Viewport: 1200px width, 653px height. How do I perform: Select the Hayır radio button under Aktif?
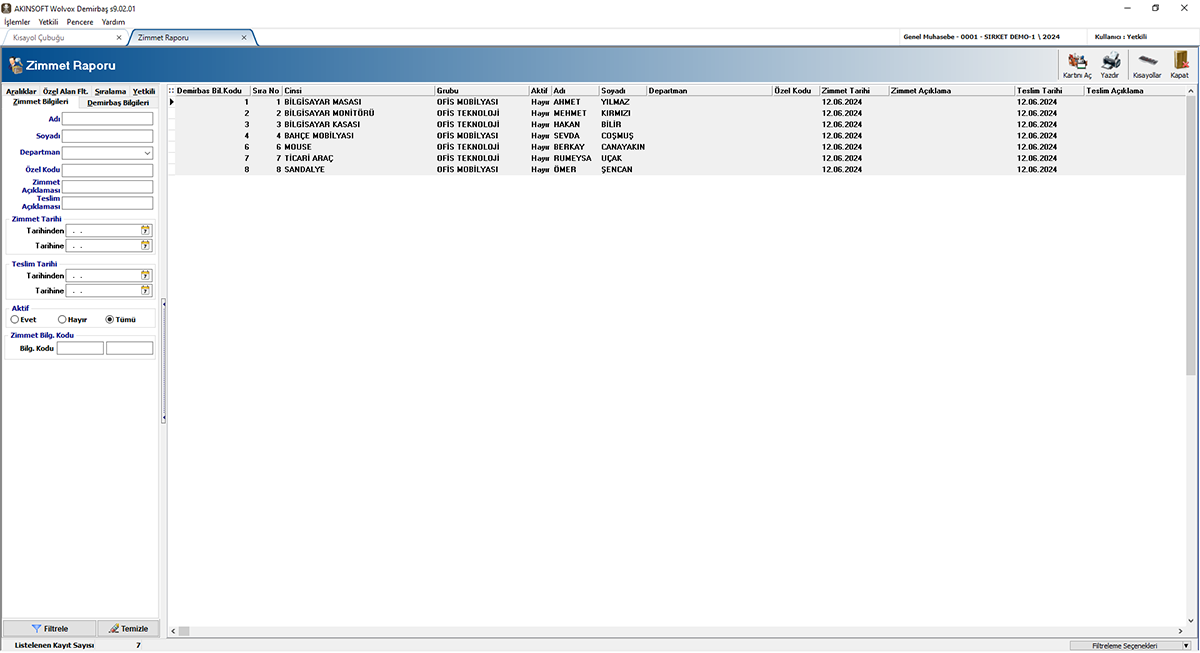62,319
